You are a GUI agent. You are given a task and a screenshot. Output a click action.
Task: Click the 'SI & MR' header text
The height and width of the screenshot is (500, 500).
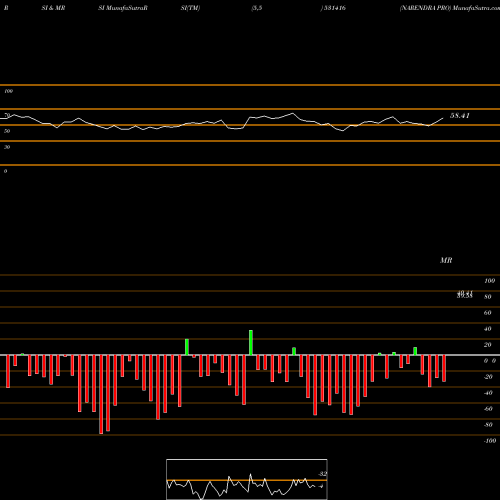(53, 8)
